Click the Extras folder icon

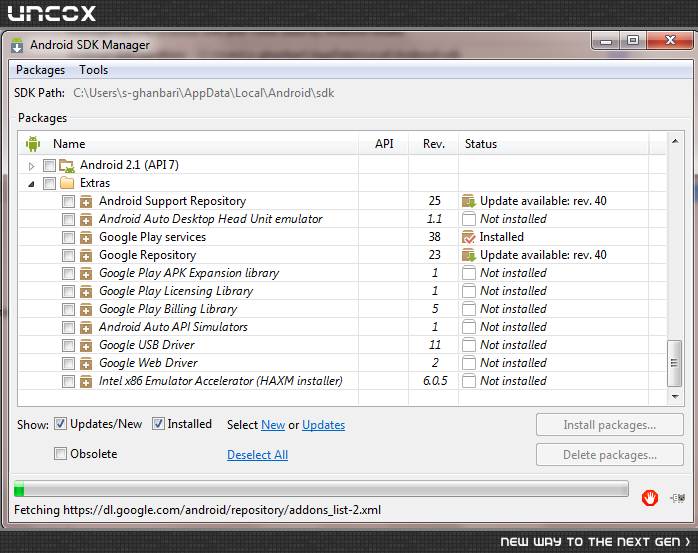point(67,183)
